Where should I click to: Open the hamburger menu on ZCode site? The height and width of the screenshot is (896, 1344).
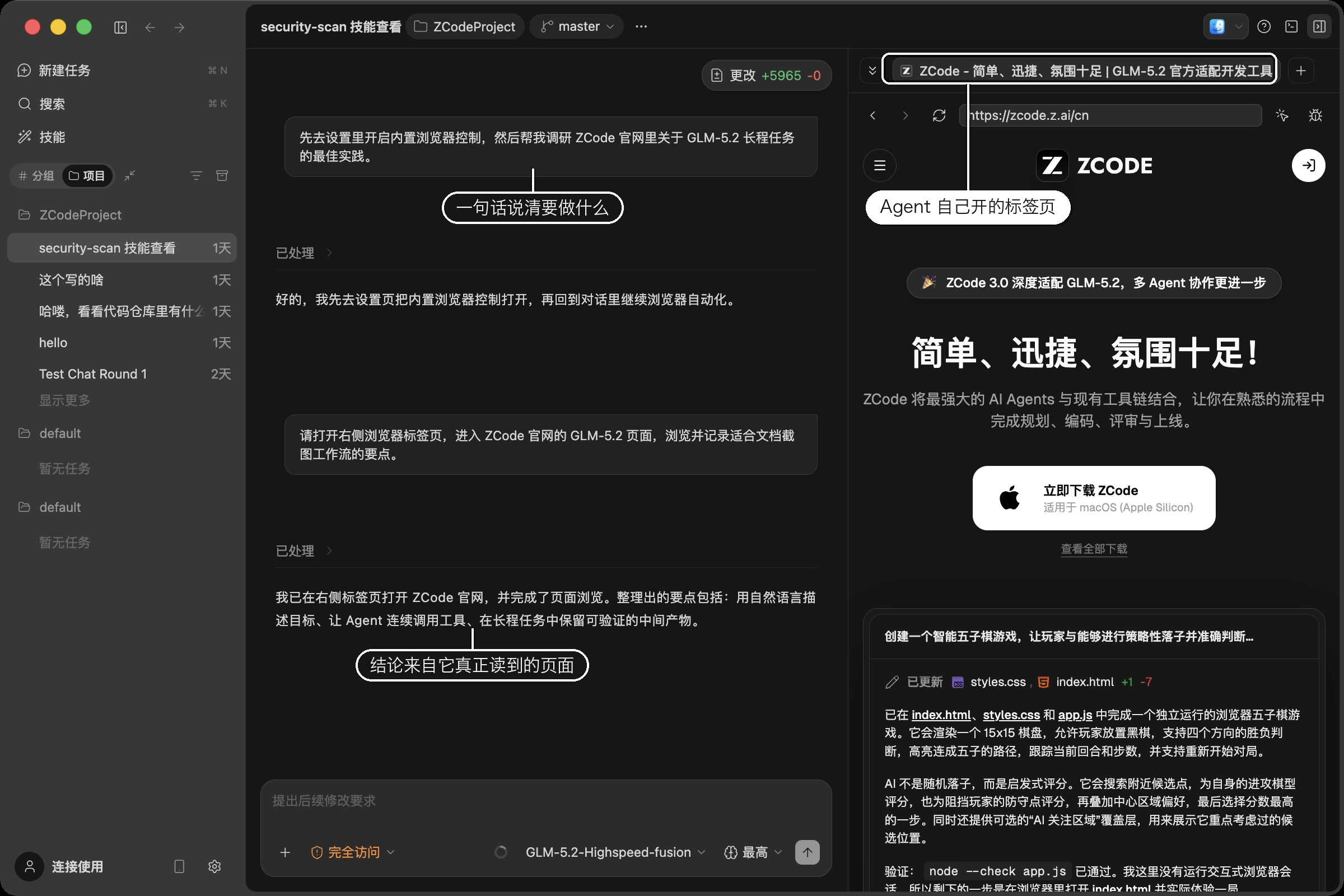879,166
